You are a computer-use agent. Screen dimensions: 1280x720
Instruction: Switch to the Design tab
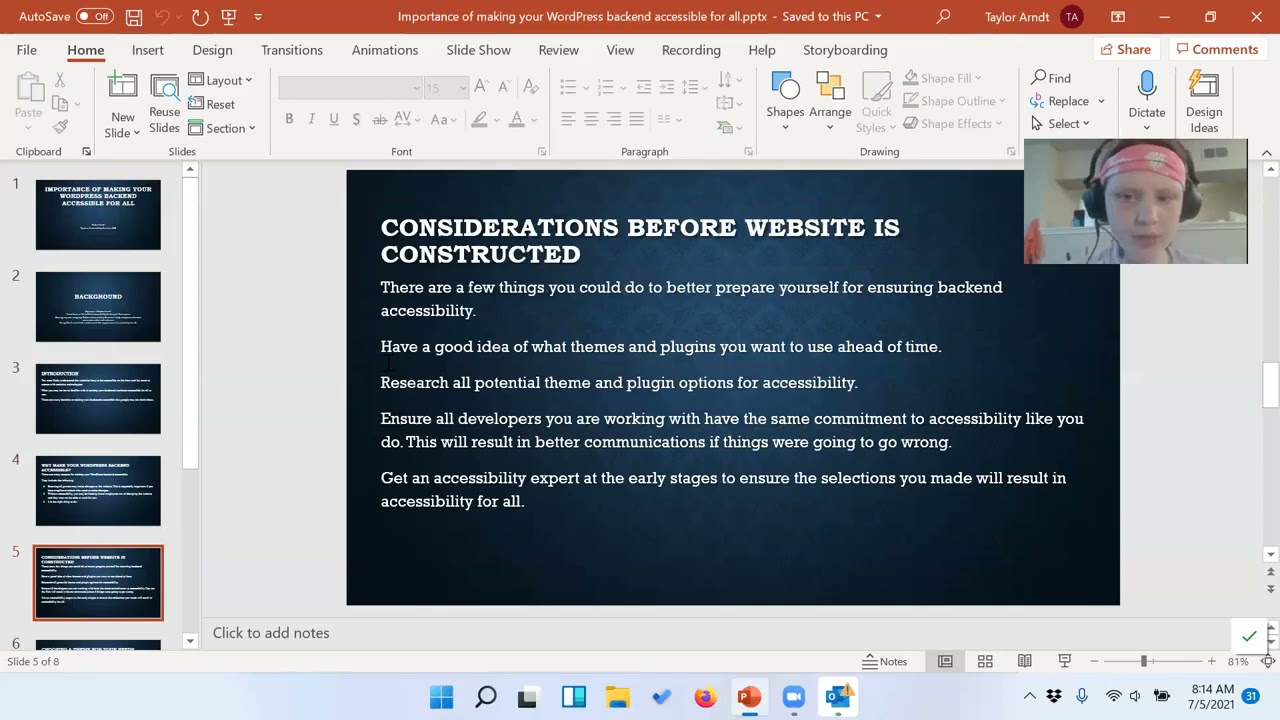point(212,50)
